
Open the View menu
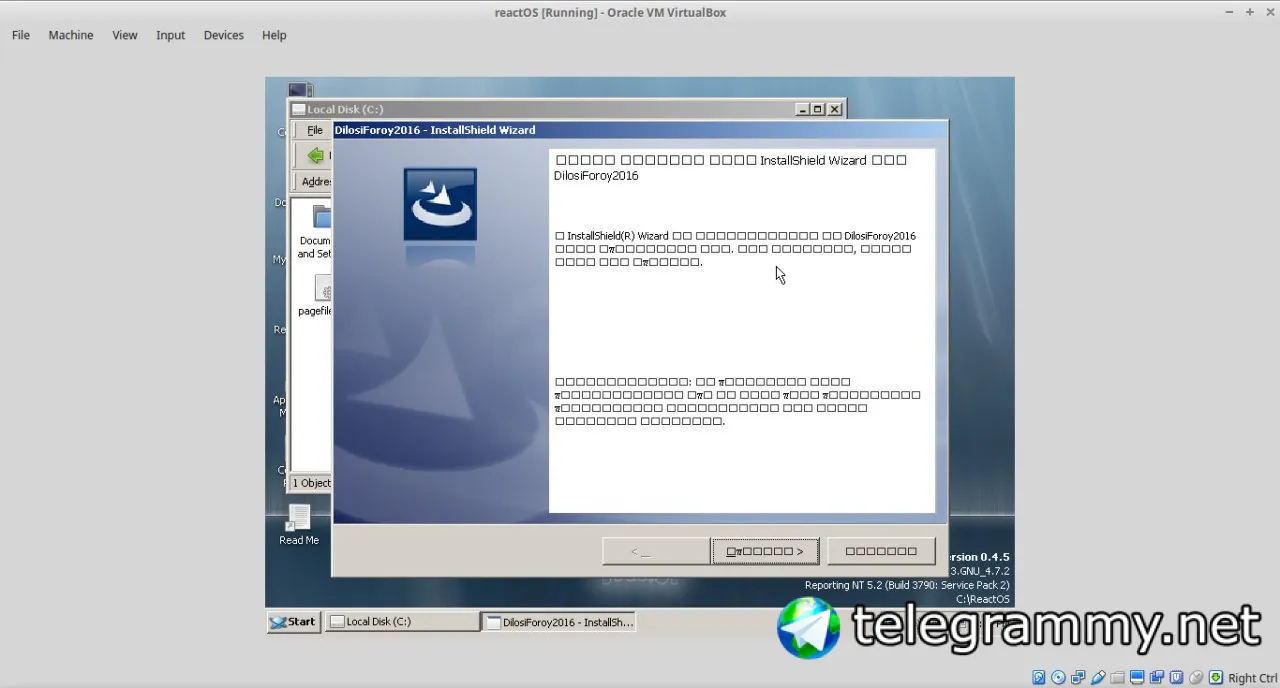(125, 35)
